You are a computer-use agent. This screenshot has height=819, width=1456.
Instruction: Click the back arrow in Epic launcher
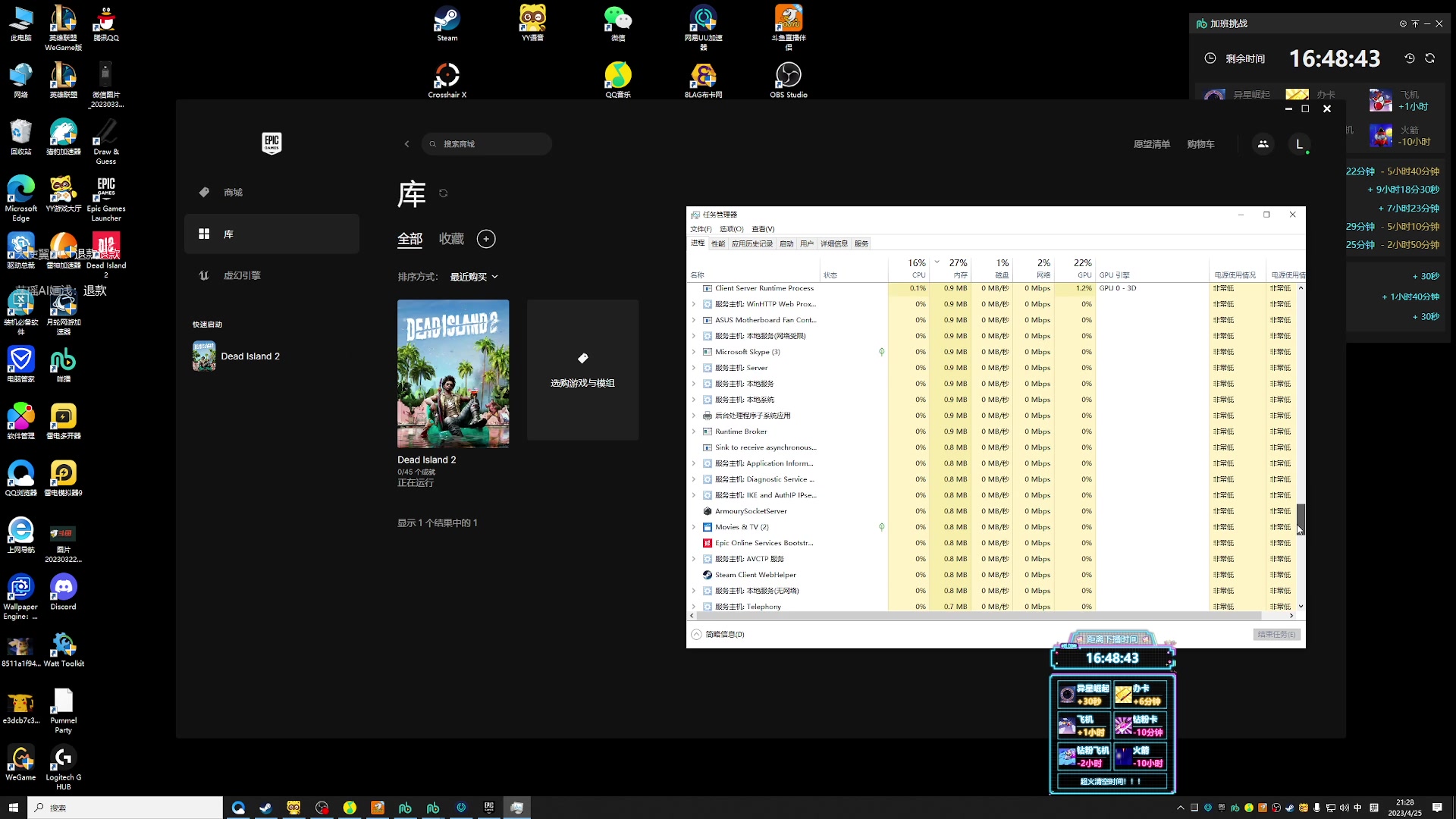click(x=406, y=144)
